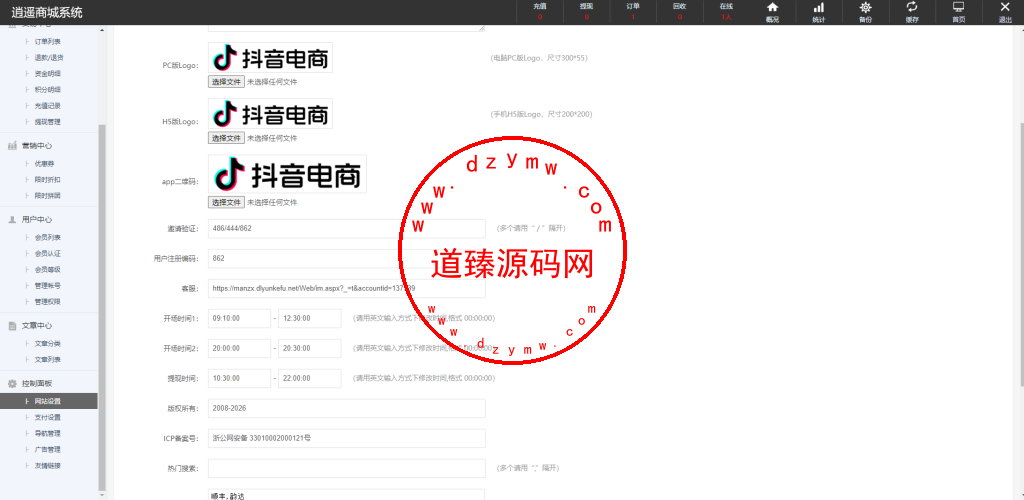Click the H5版Logo preview image
This screenshot has height=500, width=1024.
click(270, 114)
